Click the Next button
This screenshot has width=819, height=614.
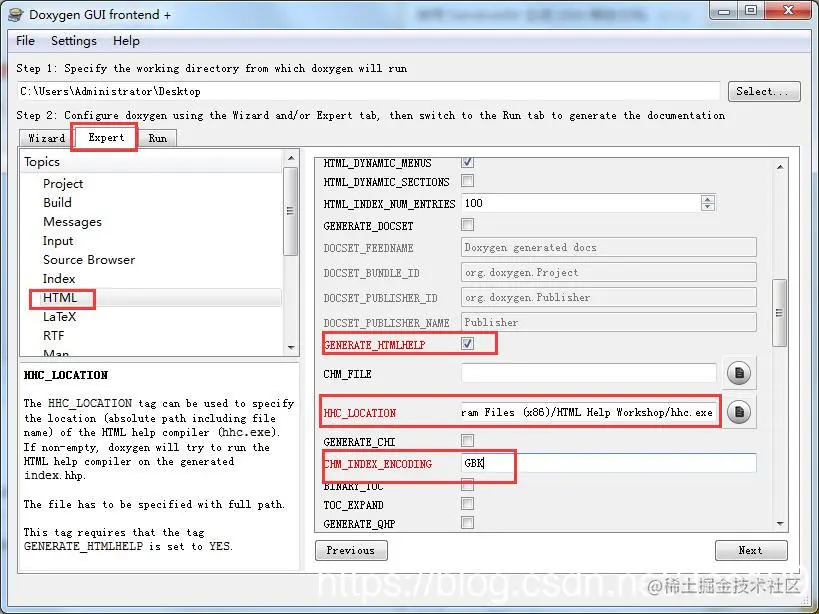(x=751, y=550)
